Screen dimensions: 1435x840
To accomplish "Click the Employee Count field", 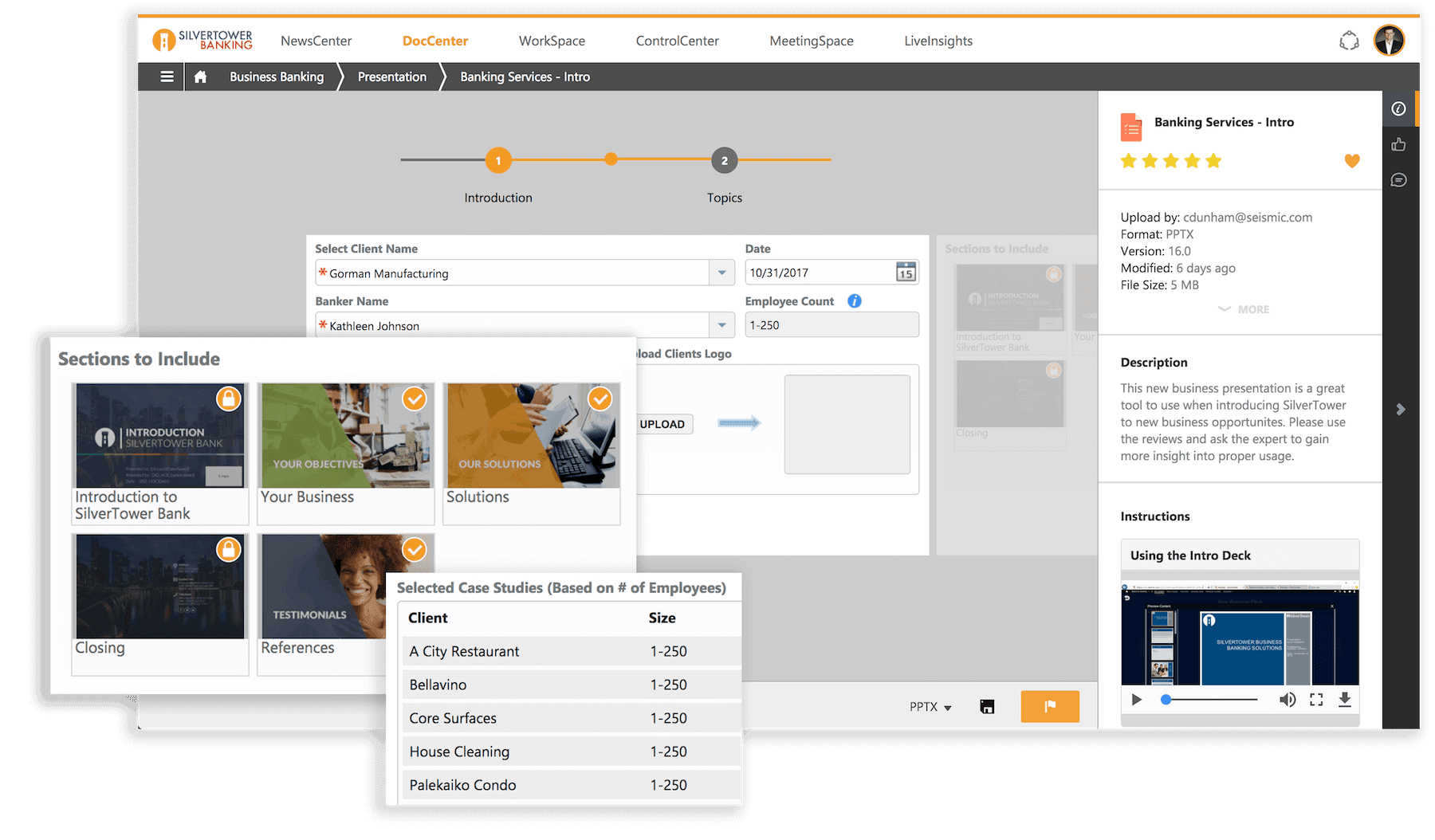I will (x=832, y=325).
